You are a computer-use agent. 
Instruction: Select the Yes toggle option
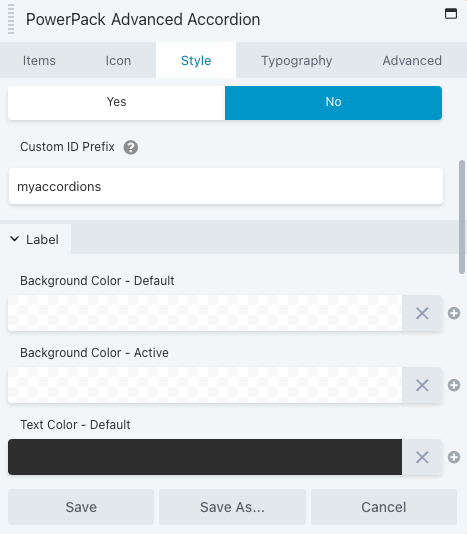point(116,103)
